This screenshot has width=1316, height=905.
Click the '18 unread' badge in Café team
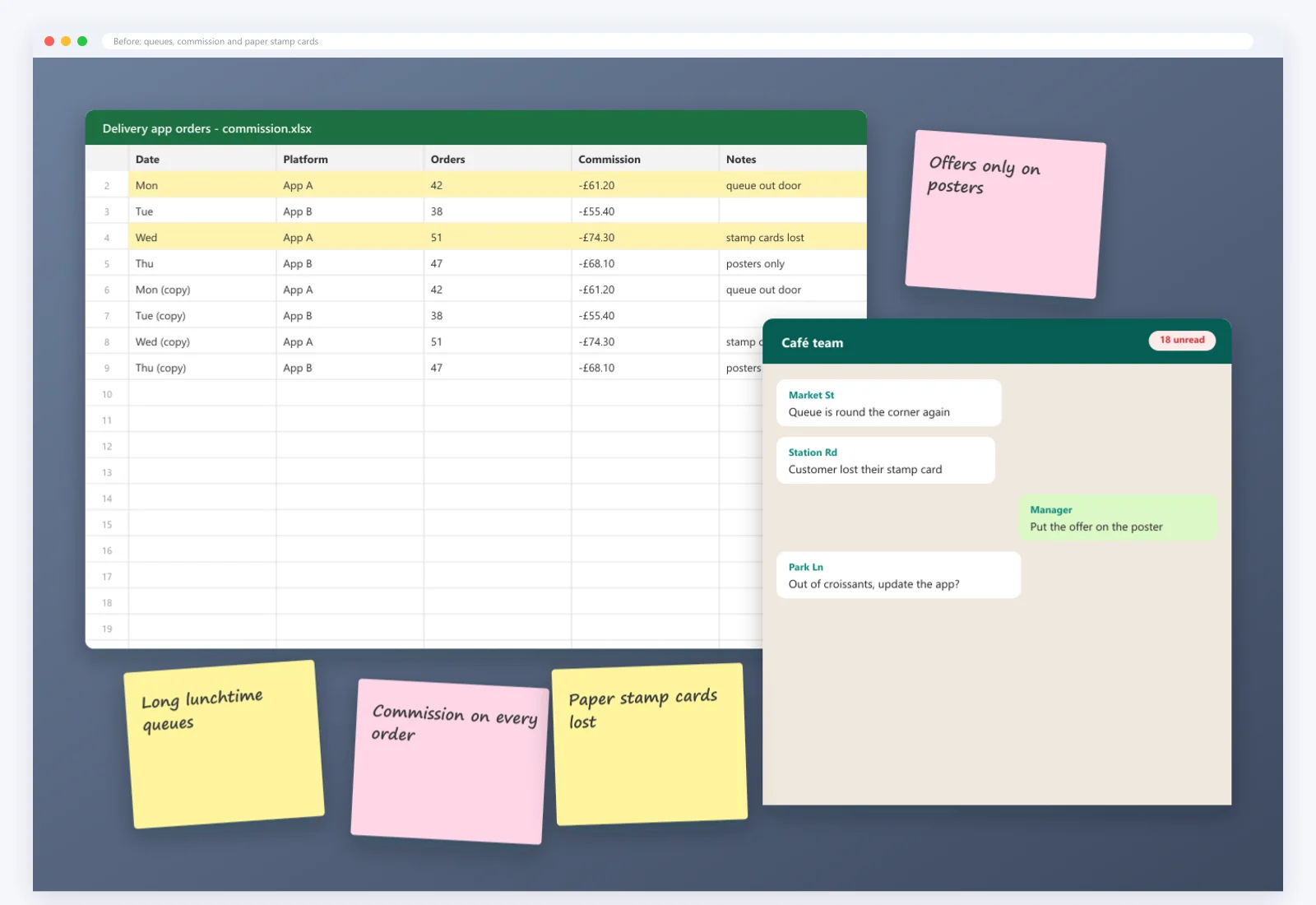[1182, 340]
